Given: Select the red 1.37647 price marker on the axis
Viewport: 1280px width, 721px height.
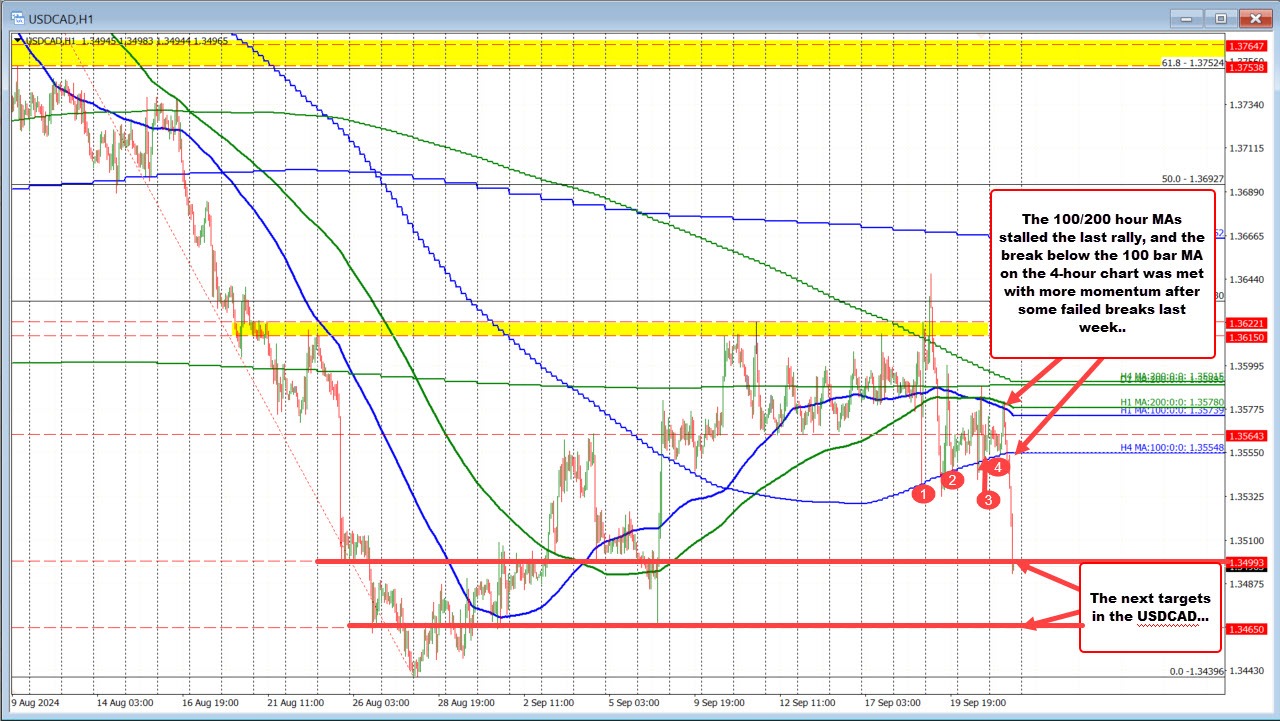Looking at the screenshot, I should (x=1246, y=45).
